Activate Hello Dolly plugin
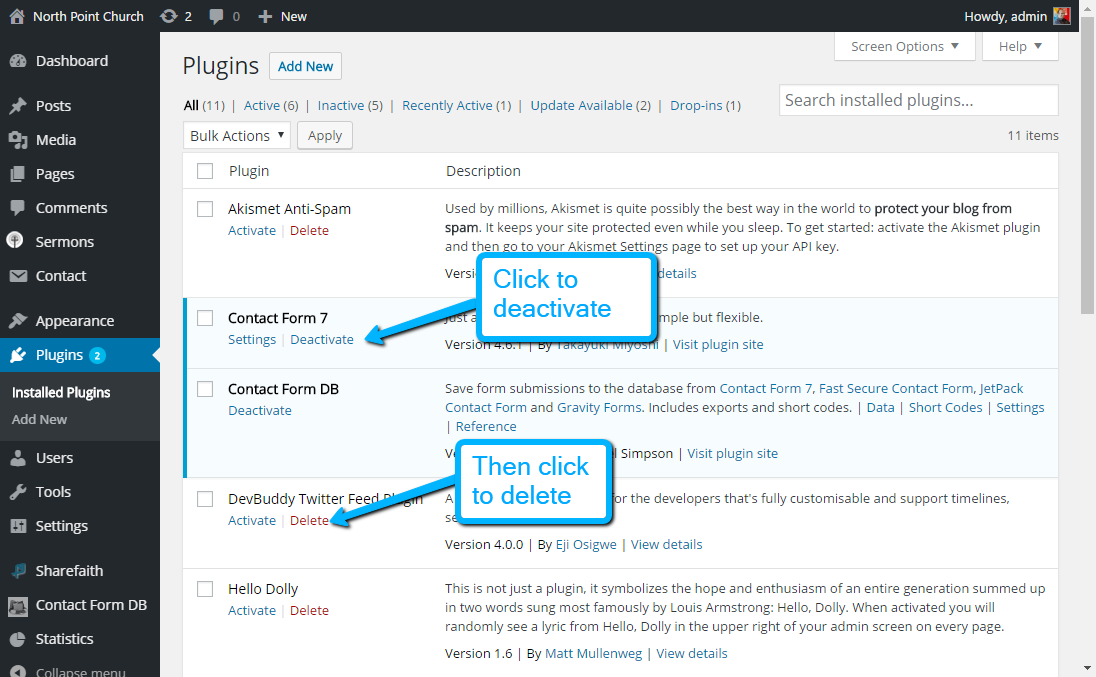The width and height of the screenshot is (1096, 677). pos(252,611)
